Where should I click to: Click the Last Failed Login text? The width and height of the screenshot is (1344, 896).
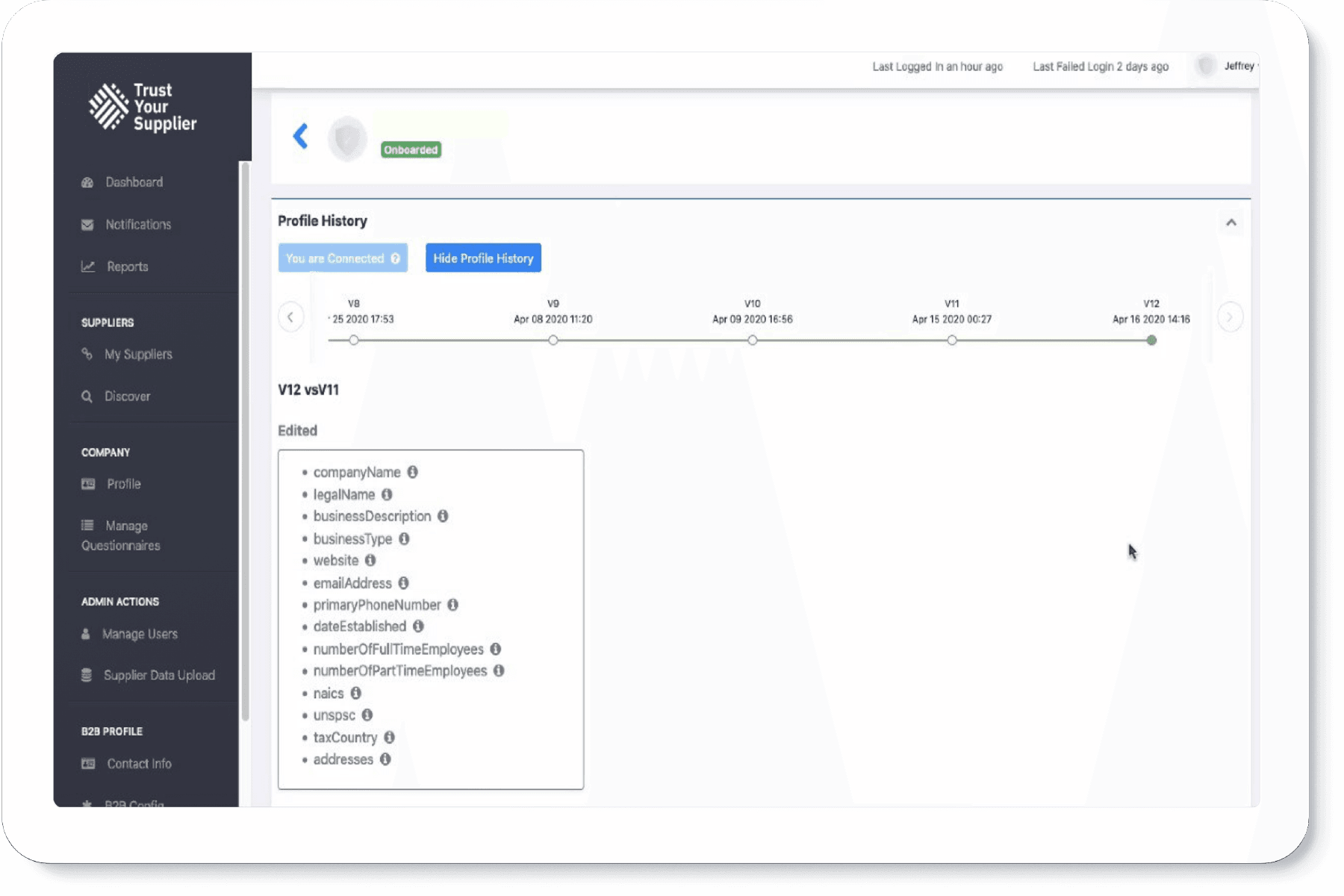(1101, 66)
